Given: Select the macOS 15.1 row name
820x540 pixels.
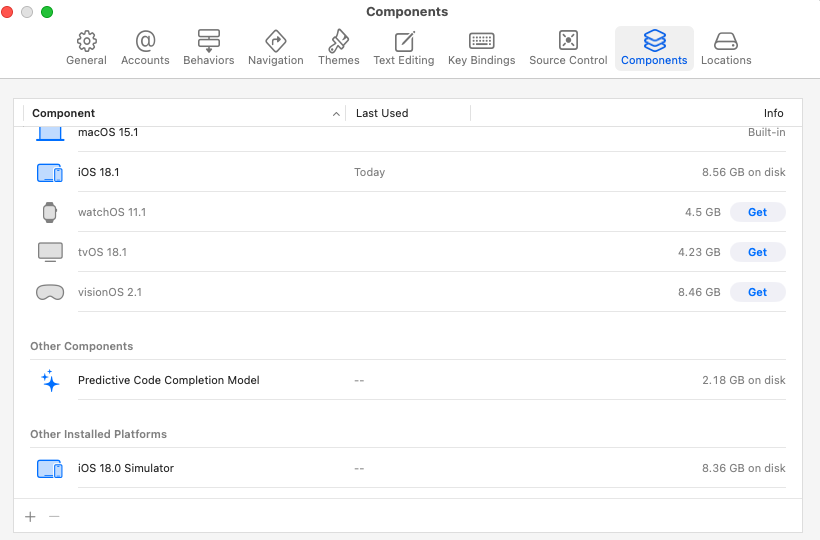Looking at the screenshot, I should (108, 132).
